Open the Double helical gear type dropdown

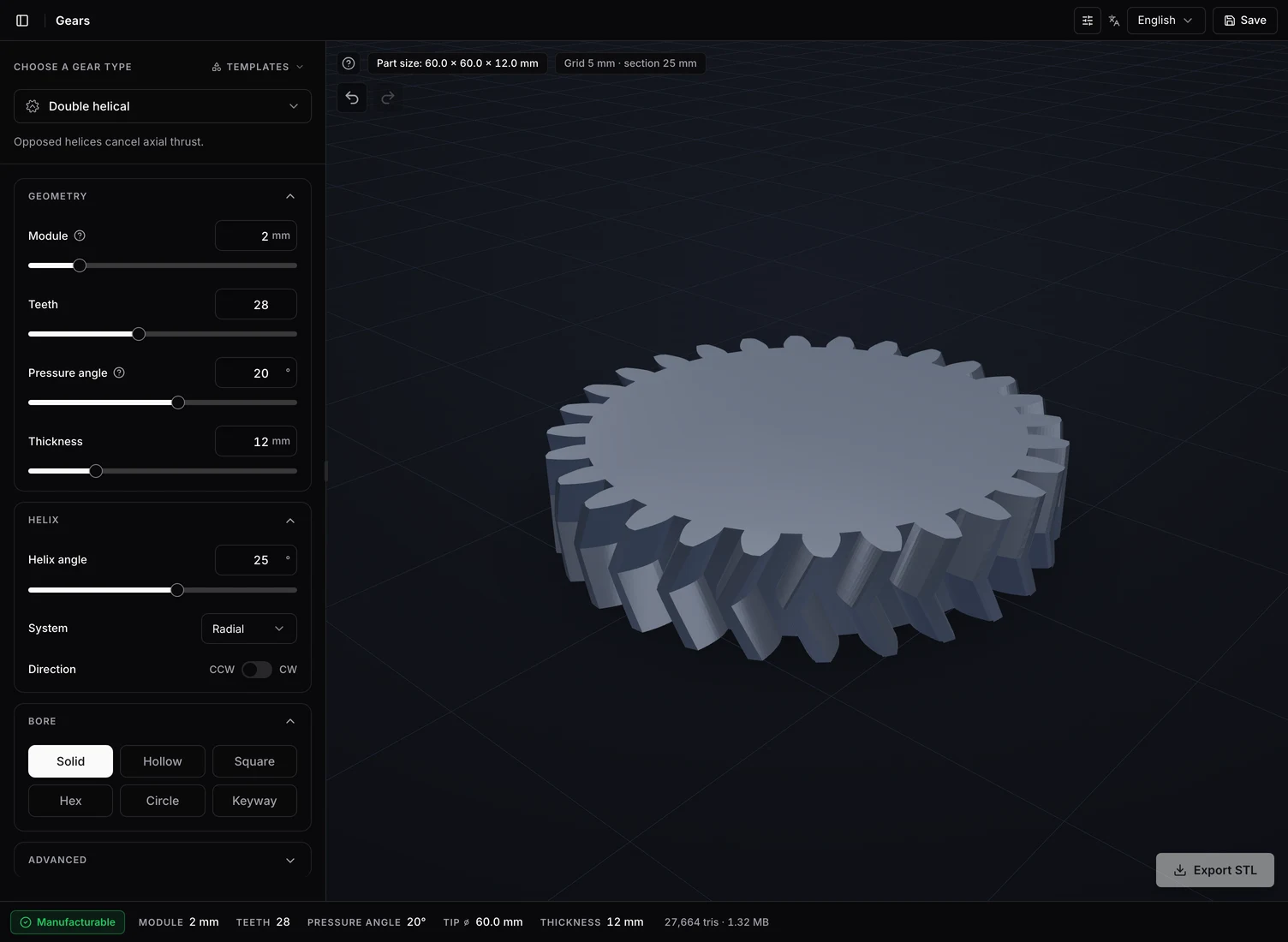click(x=163, y=106)
